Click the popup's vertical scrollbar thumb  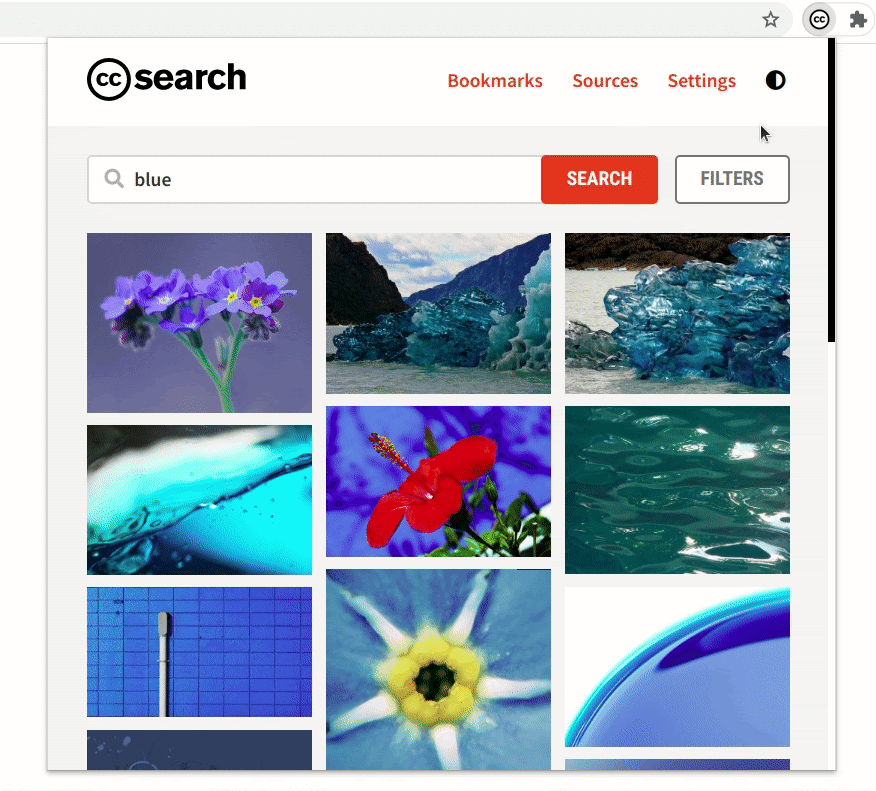click(x=831, y=190)
